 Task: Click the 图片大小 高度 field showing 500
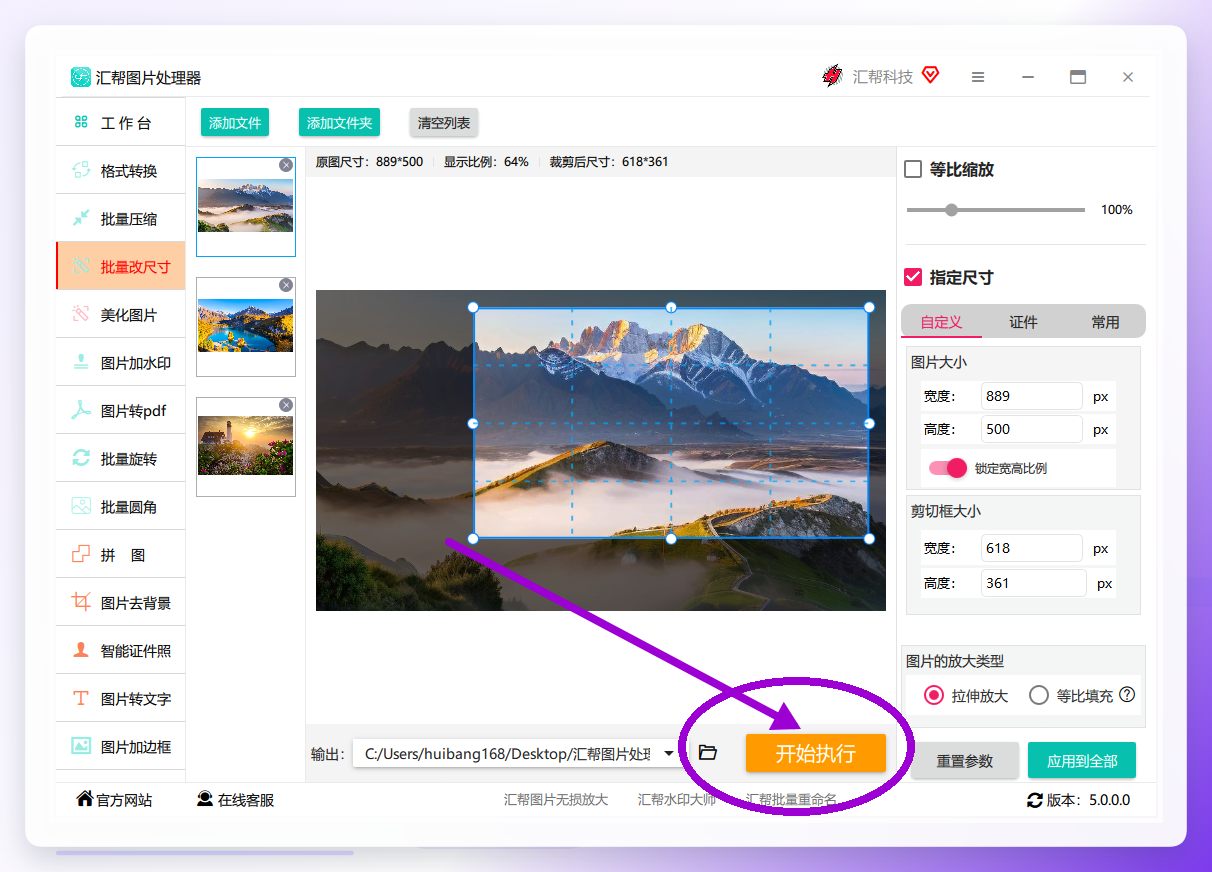pyautogui.click(x=1032, y=429)
